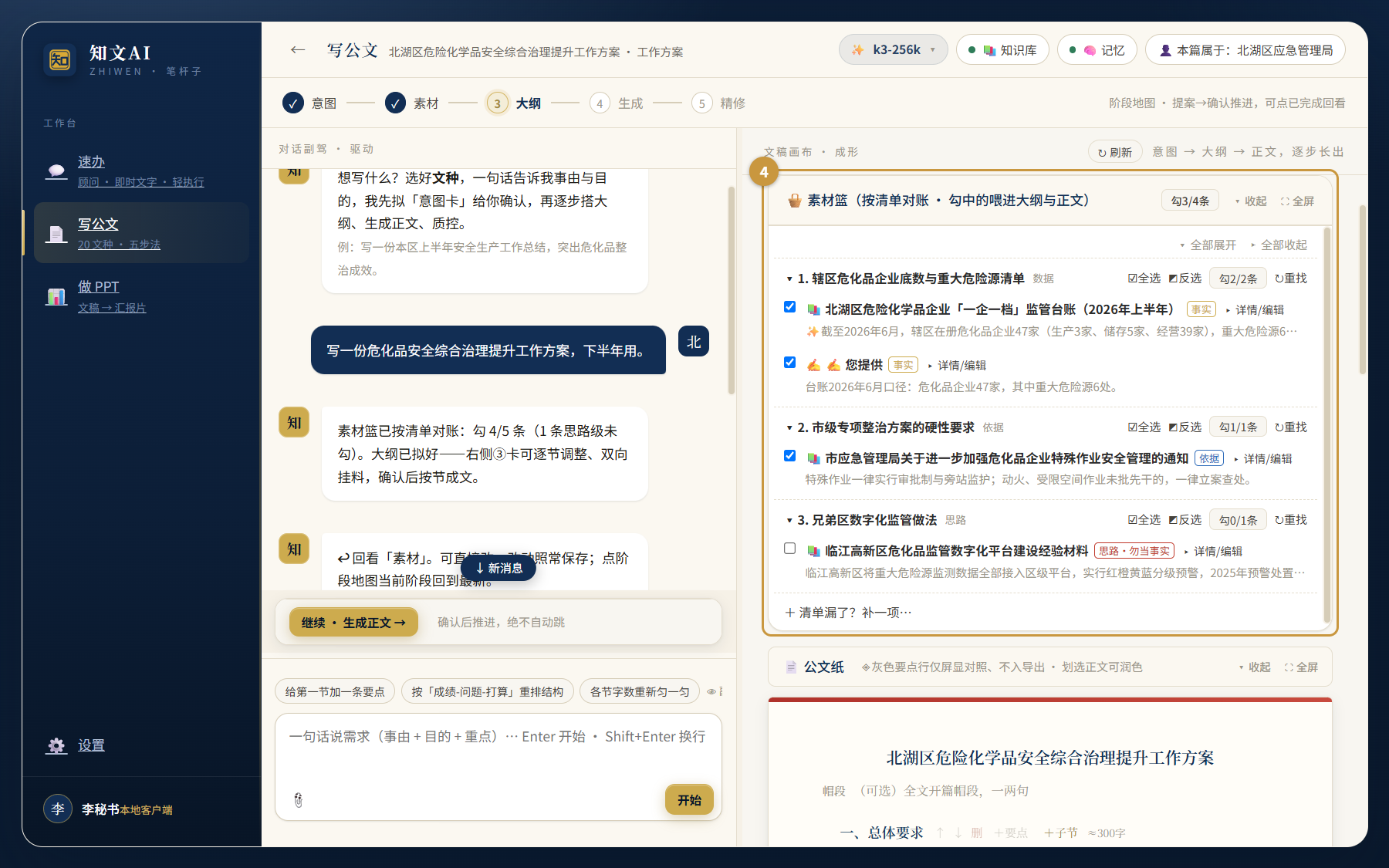Click the 做 PPT chart sidebar icon
Image resolution: width=1389 pixels, height=868 pixels.
tap(56, 296)
